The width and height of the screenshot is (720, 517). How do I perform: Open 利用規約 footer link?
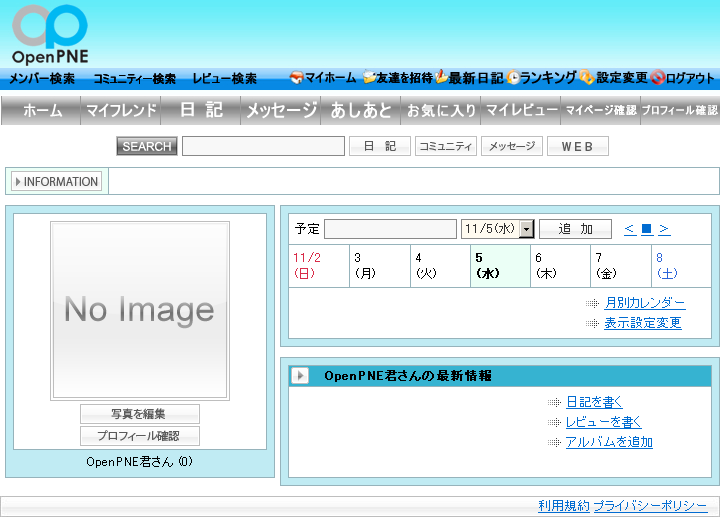(x=564, y=506)
